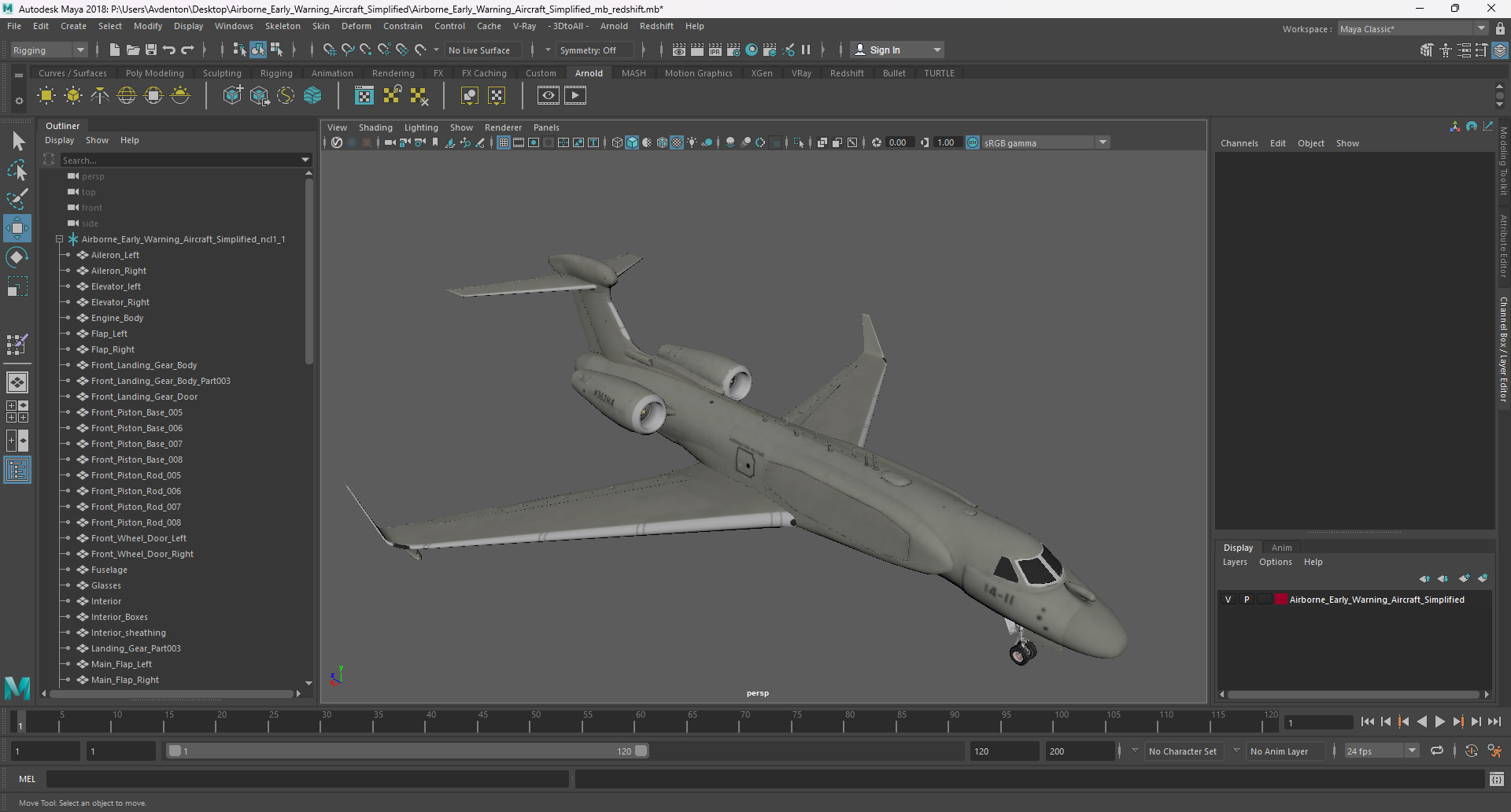Open layer editor Options menu
This screenshot has height=812, width=1511.
(x=1275, y=562)
